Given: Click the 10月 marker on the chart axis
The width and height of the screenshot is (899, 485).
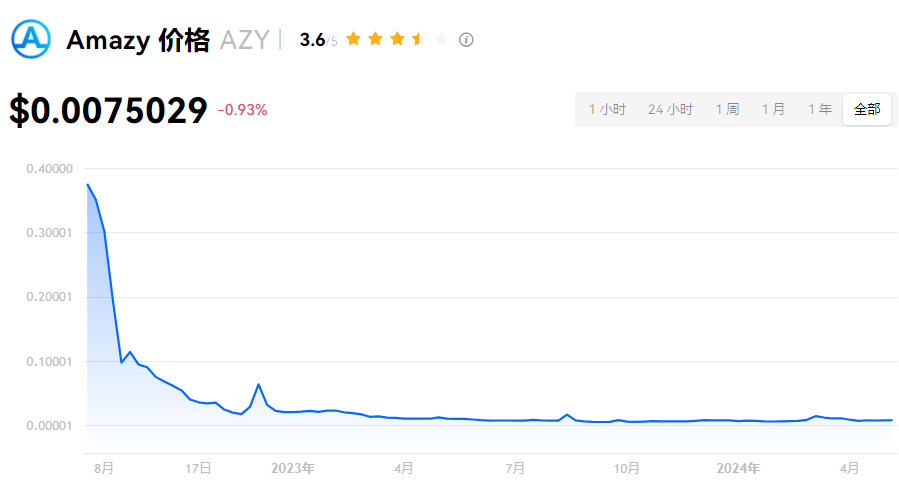Looking at the screenshot, I should pyautogui.click(x=627, y=467).
